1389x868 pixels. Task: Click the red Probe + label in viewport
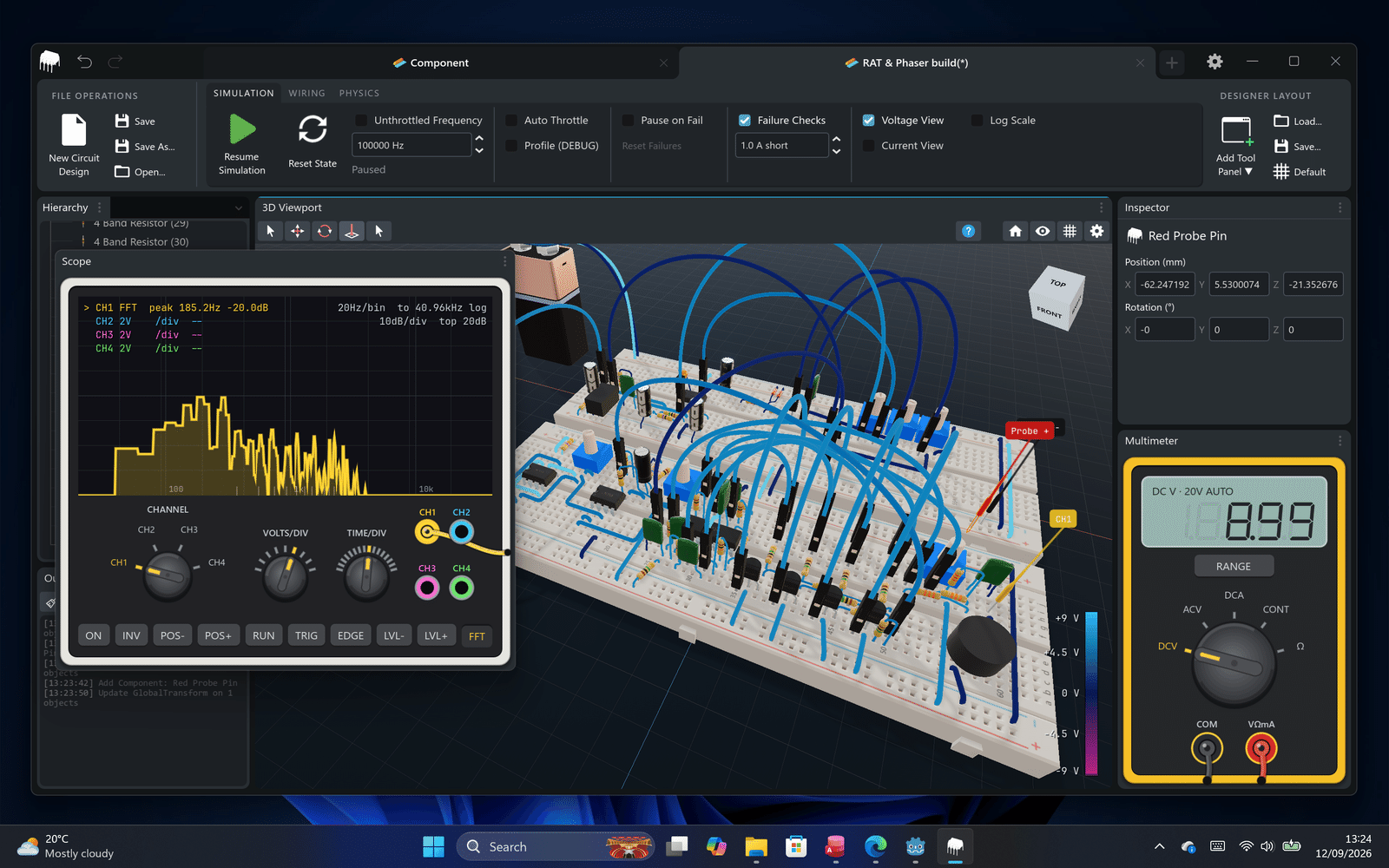coord(1030,431)
